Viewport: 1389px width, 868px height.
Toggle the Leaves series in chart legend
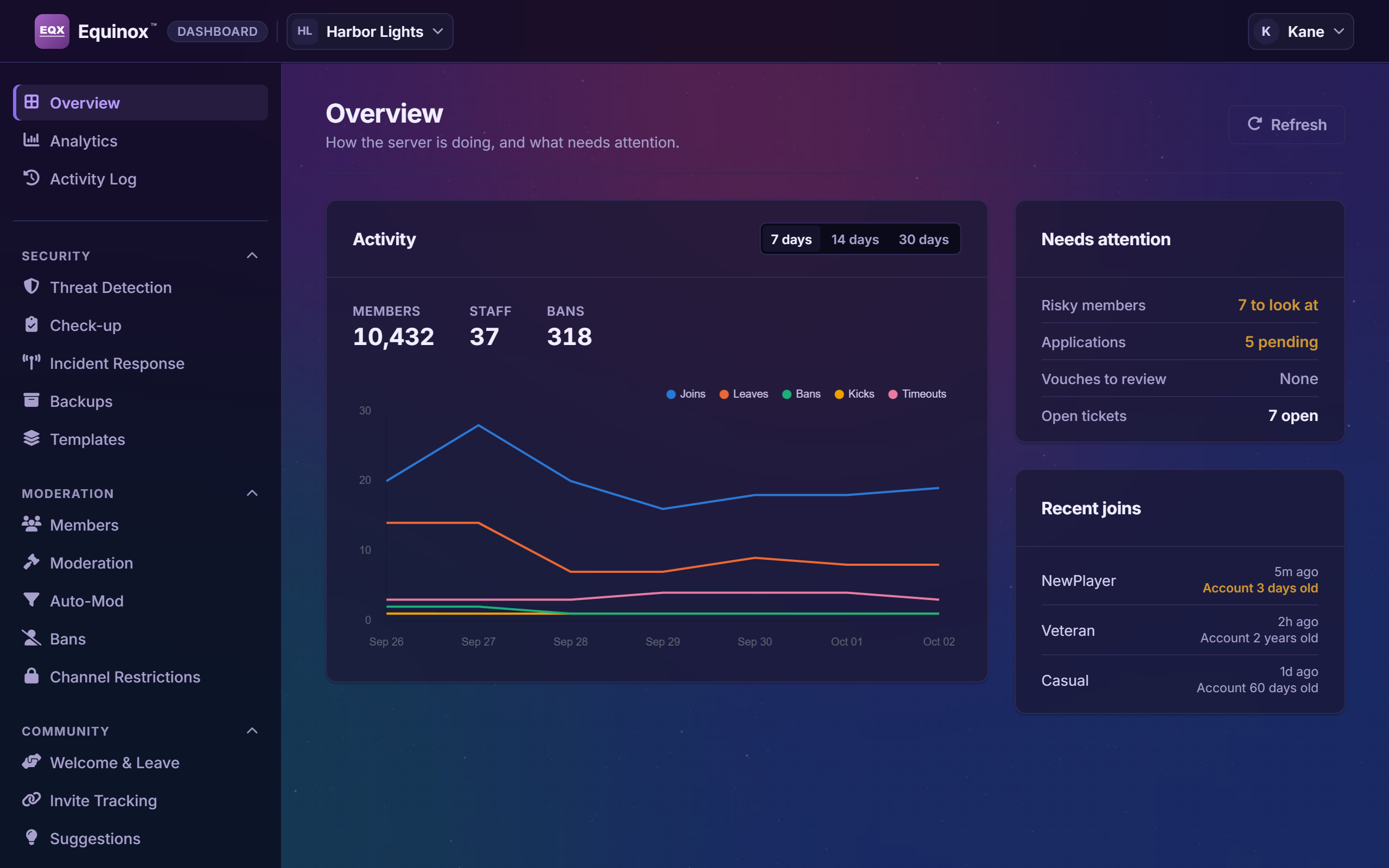744,394
